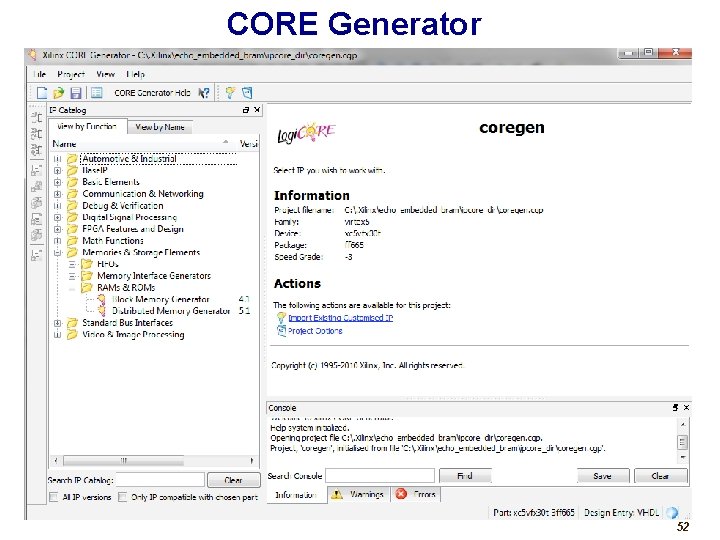Open the View menu

click(x=105, y=74)
